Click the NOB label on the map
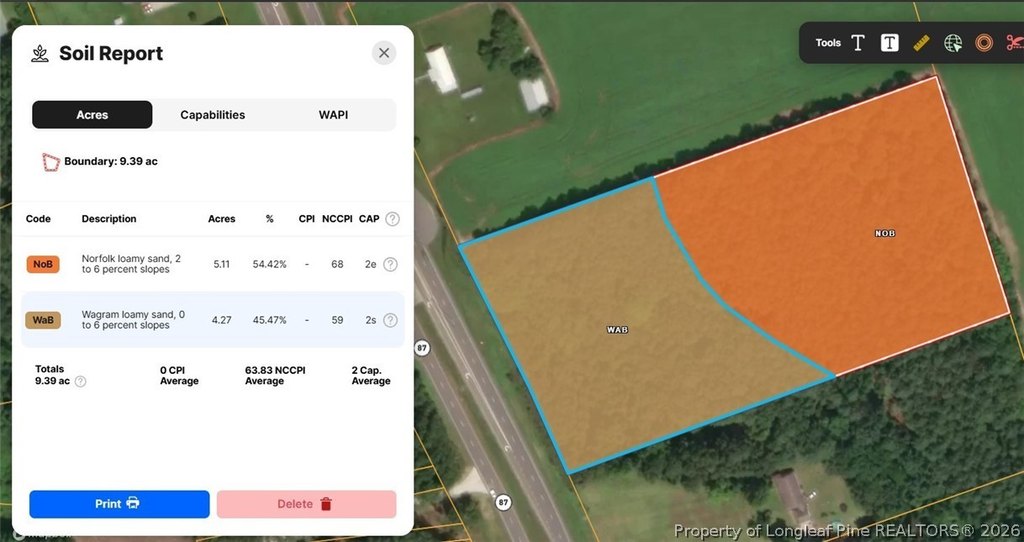The image size is (1024, 542). [x=885, y=233]
